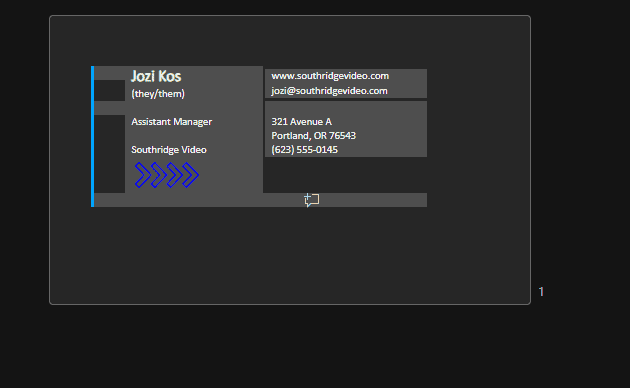Open the www.southridgevideo.com website text
This screenshot has height=388, width=630.
330,76
